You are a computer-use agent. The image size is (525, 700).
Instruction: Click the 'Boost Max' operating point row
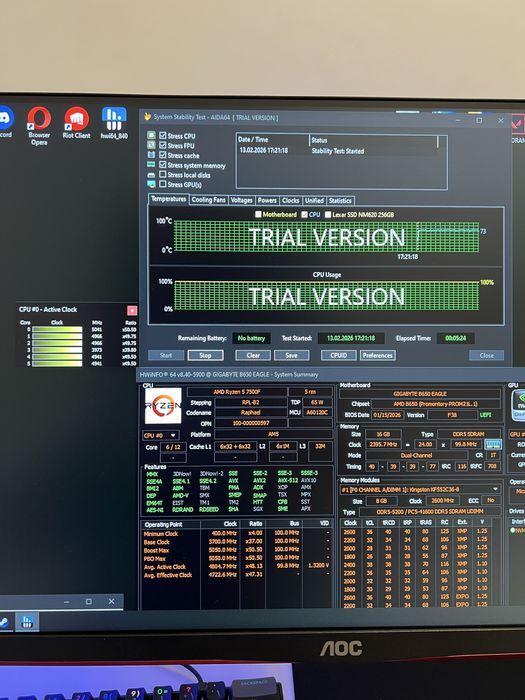[x=237, y=550]
